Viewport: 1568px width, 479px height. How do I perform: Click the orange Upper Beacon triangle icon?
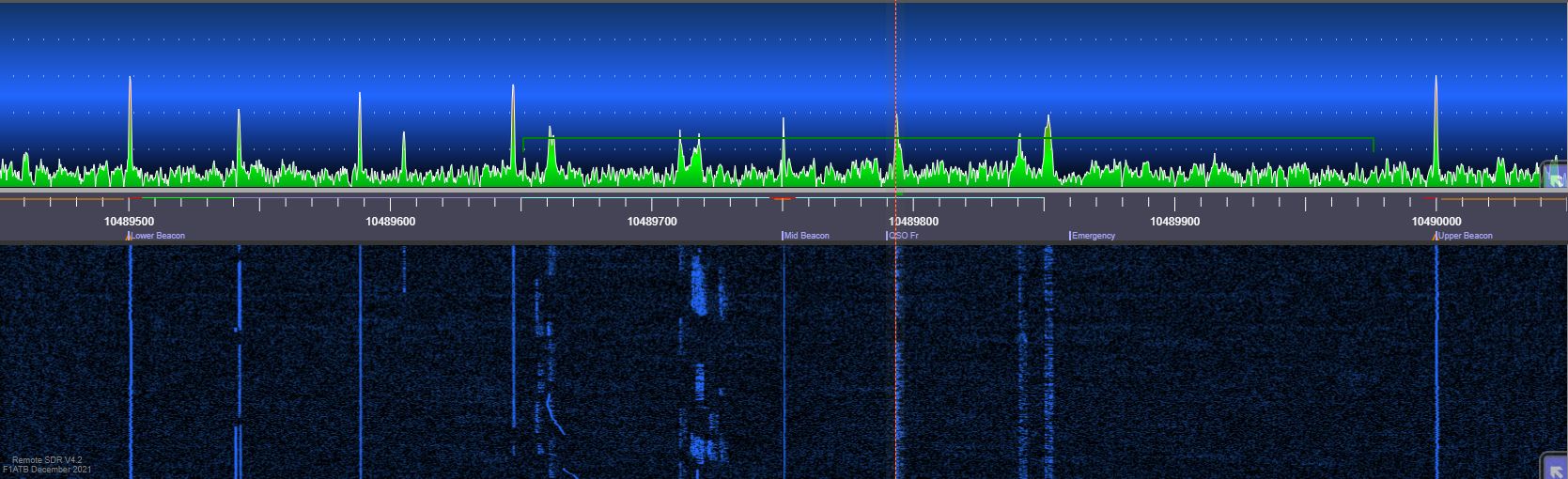tap(1435, 237)
